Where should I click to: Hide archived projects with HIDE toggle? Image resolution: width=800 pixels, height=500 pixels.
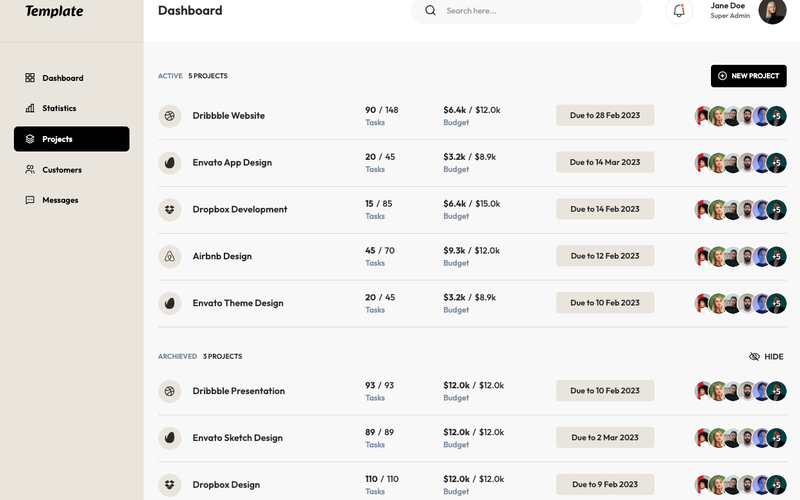pos(766,357)
